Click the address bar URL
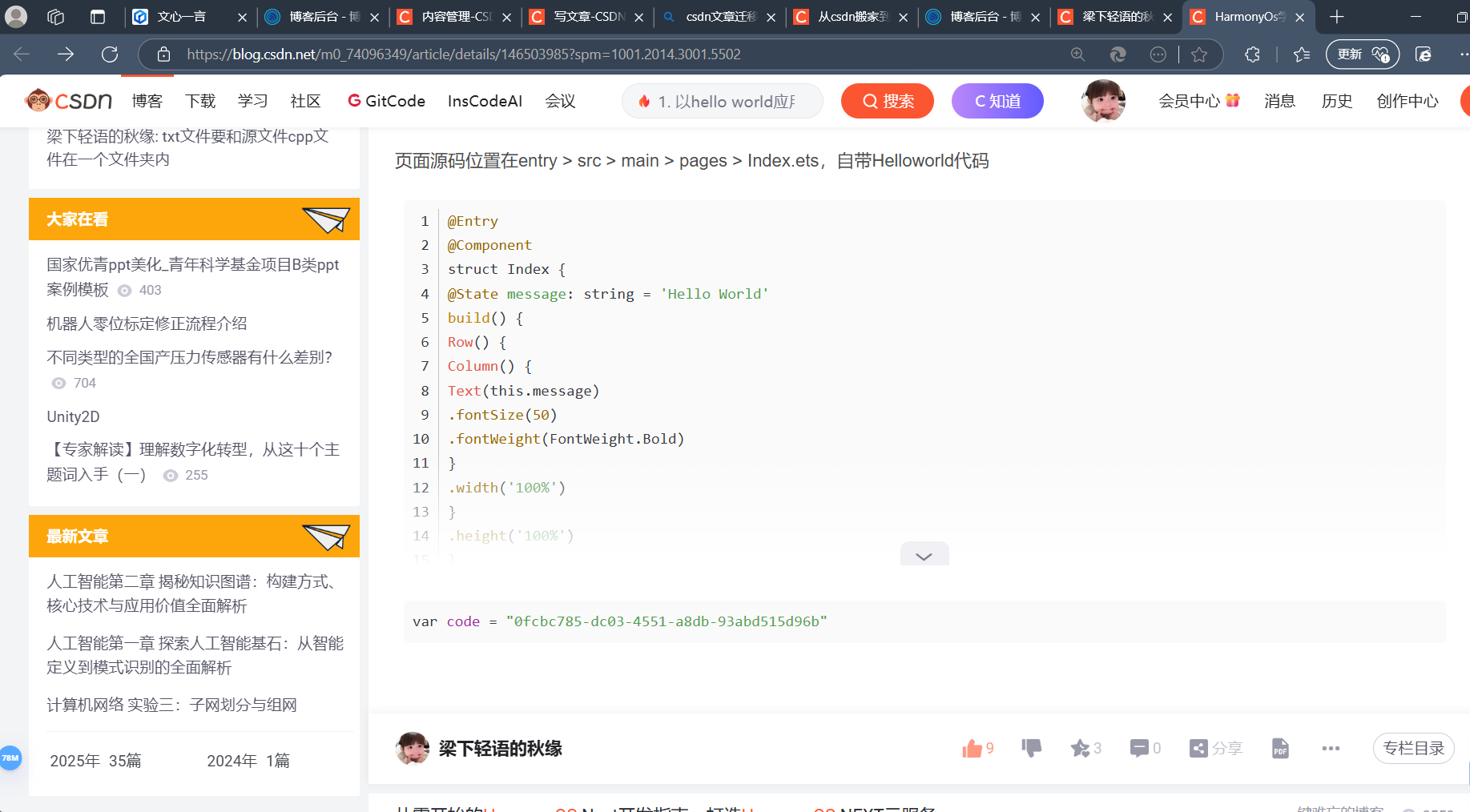Screen dimensions: 1470x812 coord(463,54)
